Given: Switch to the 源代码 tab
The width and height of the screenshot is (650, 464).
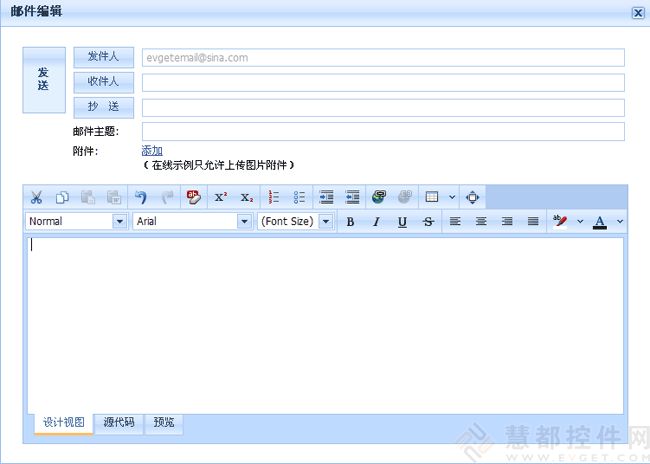Looking at the screenshot, I should coord(119,423).
